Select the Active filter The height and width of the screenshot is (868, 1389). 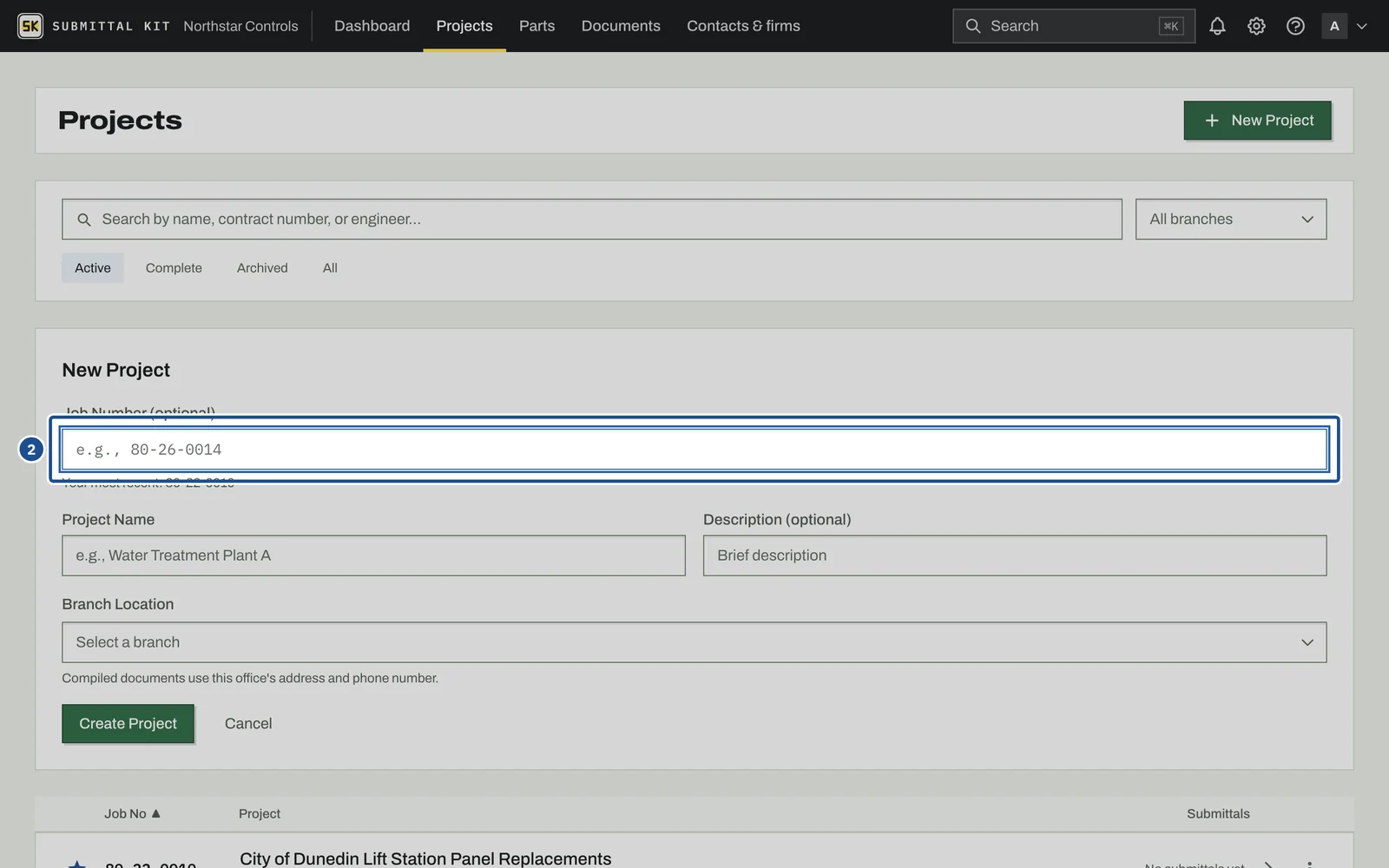coord(93,267)
